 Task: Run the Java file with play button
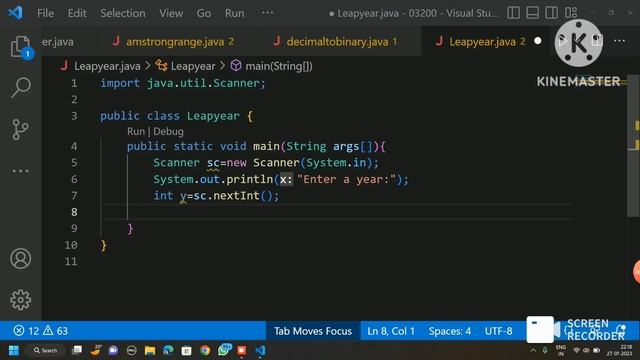[x=562, y=41]
